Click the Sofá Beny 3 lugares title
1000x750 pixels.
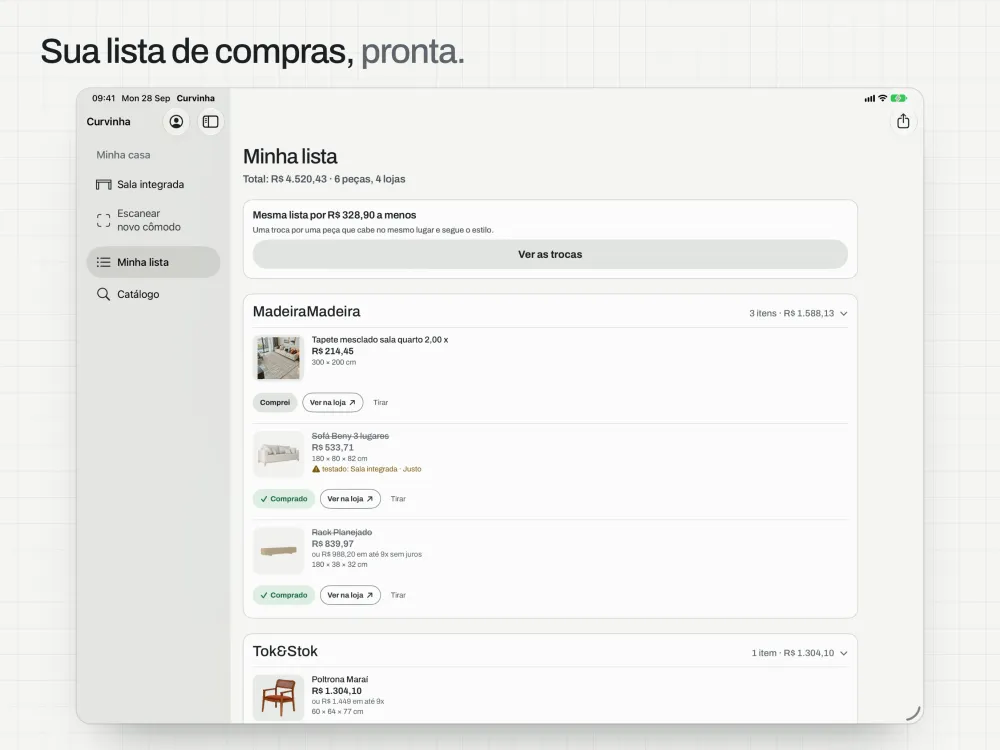pos(350,436)
